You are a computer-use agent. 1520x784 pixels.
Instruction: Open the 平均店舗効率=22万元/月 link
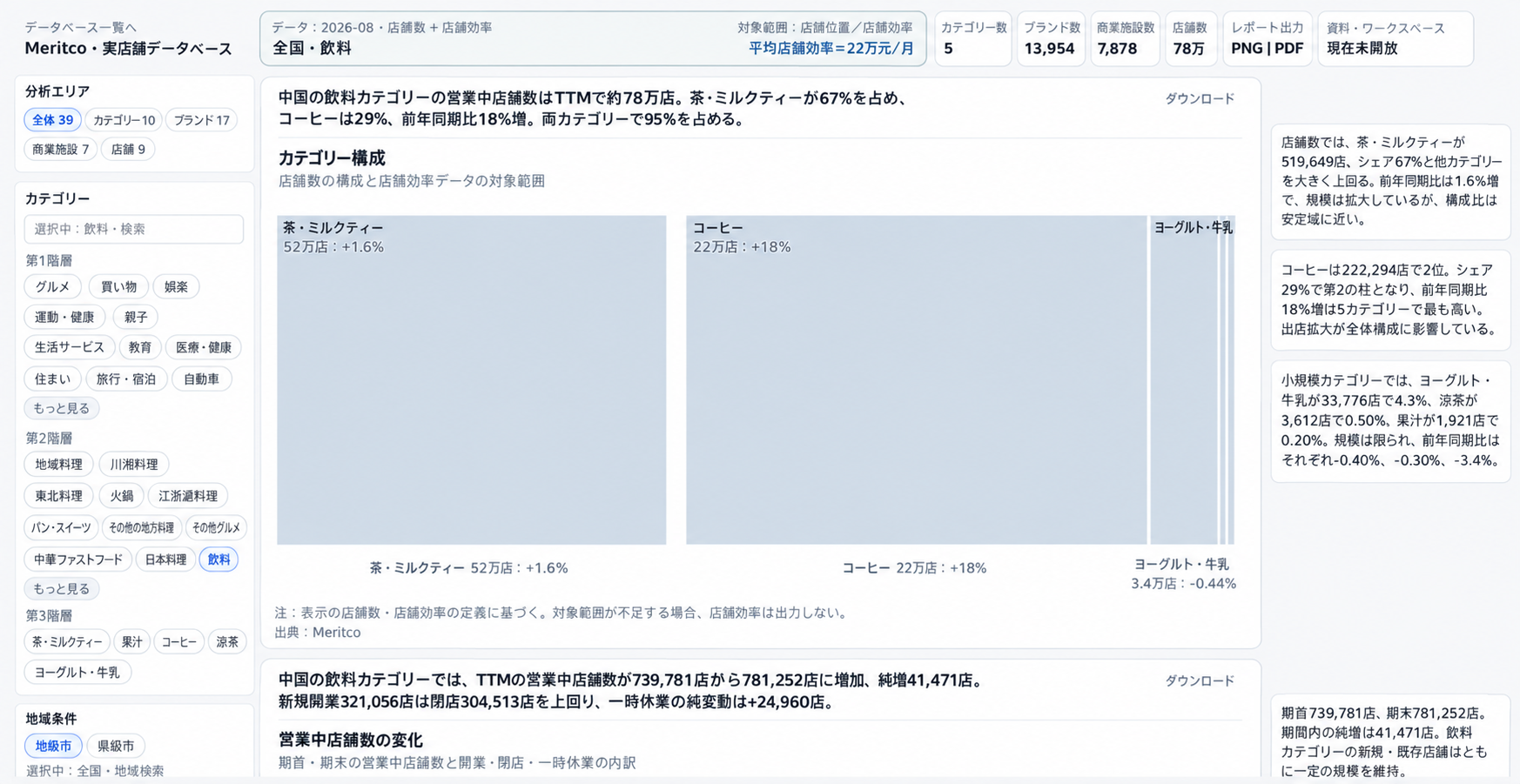click(x=831, y=49)
